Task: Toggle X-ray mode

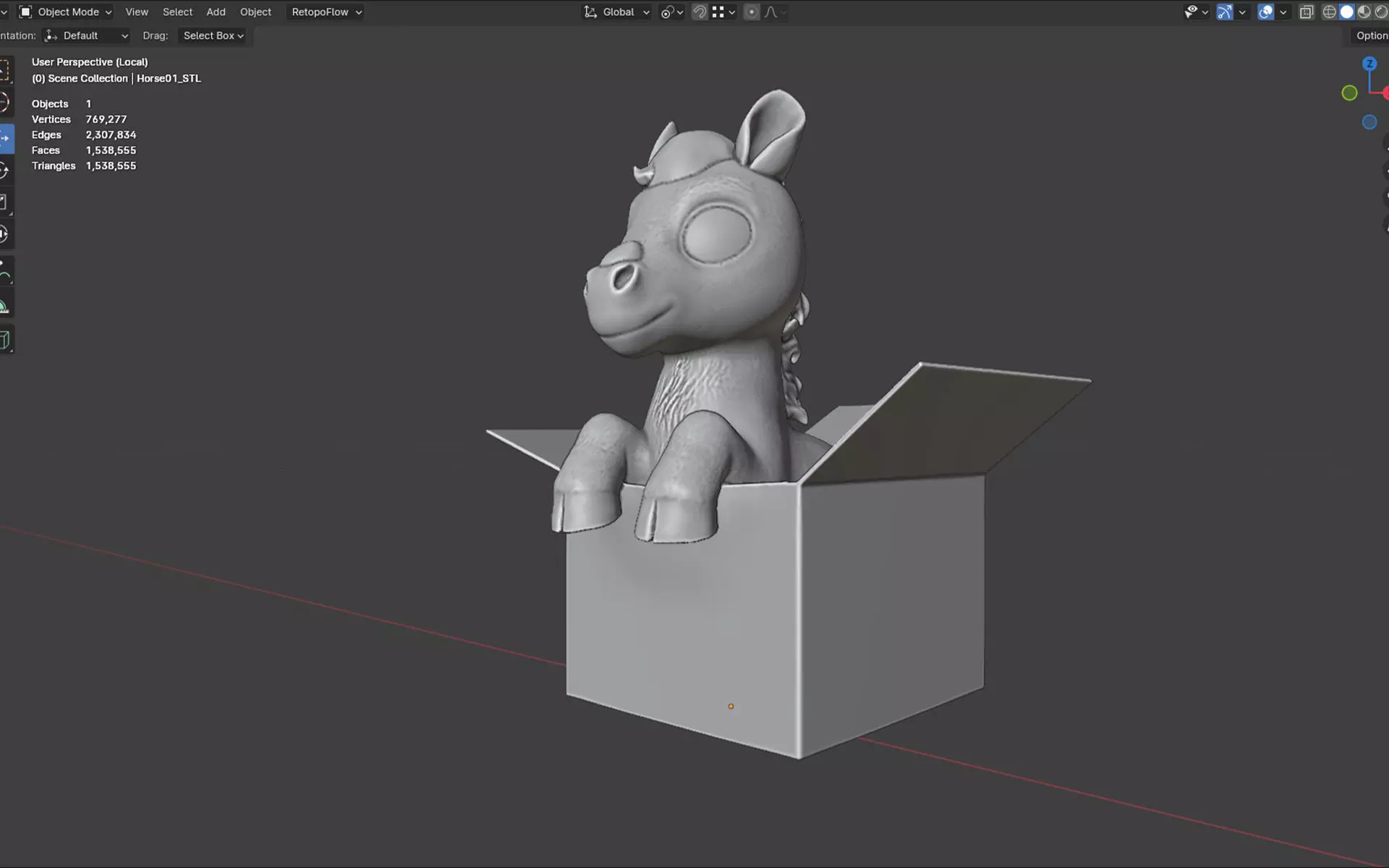Action: tap(1307, 12)
